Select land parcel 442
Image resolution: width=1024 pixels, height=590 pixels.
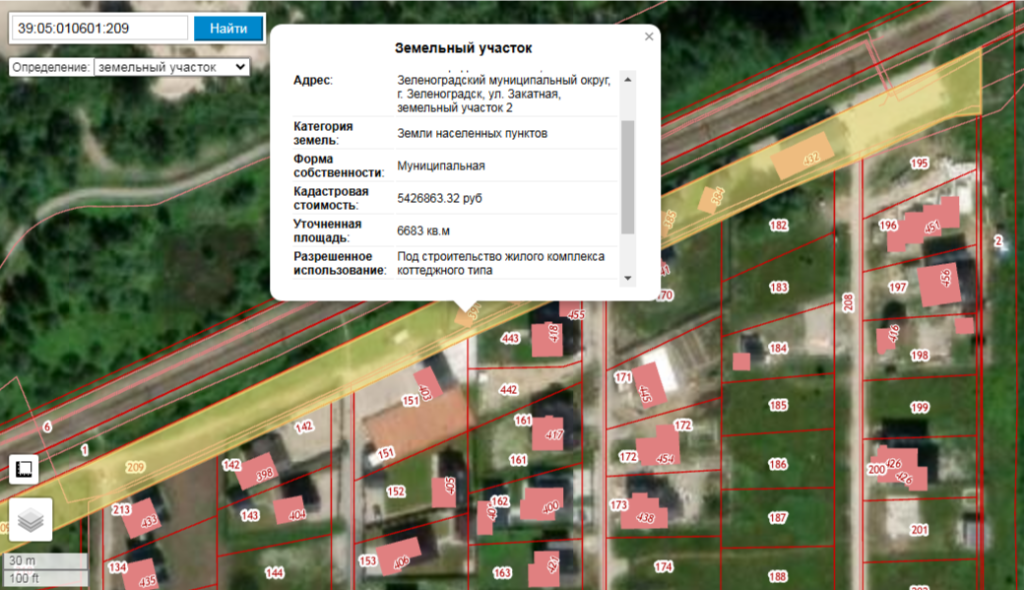pyautogui.click(x=509, y=389)
